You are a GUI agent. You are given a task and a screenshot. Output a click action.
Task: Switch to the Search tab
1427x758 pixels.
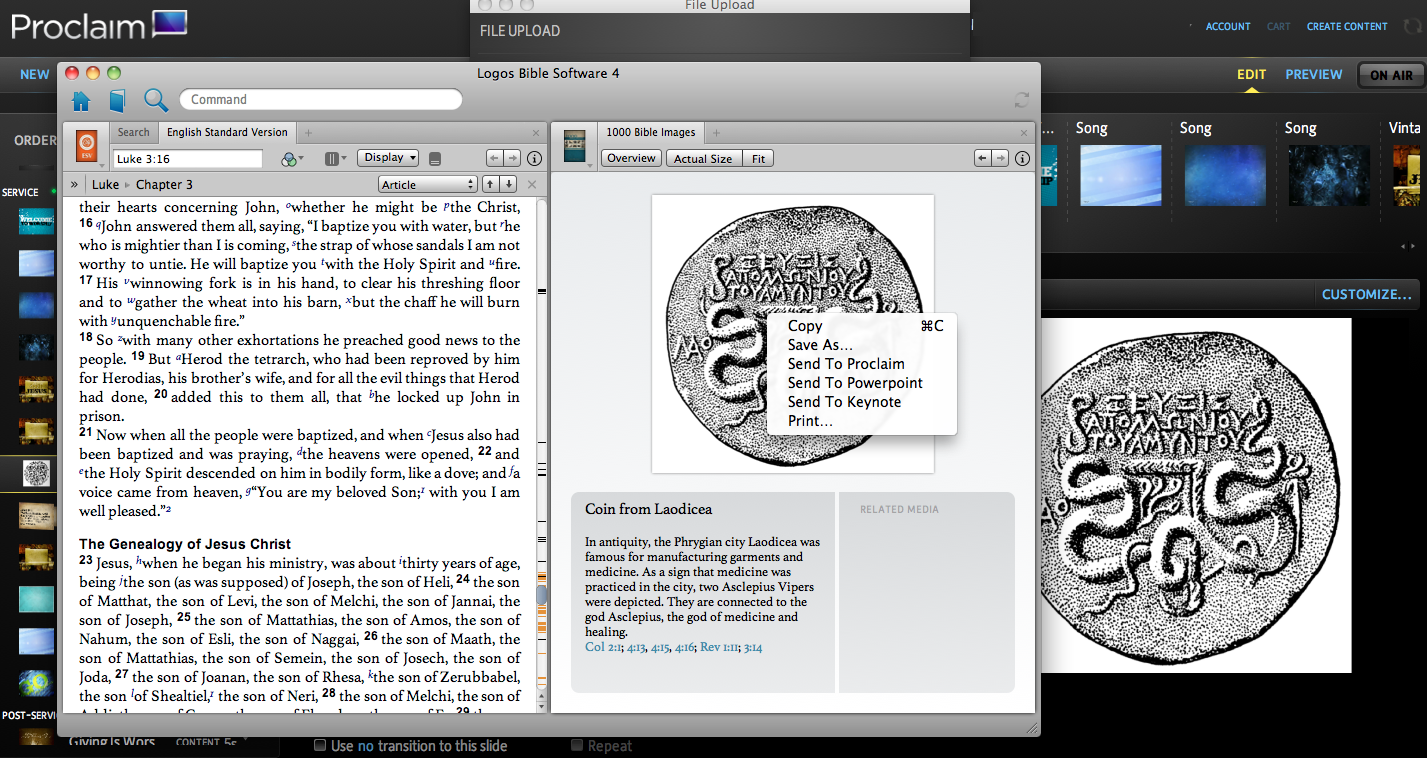pos(133,132)
